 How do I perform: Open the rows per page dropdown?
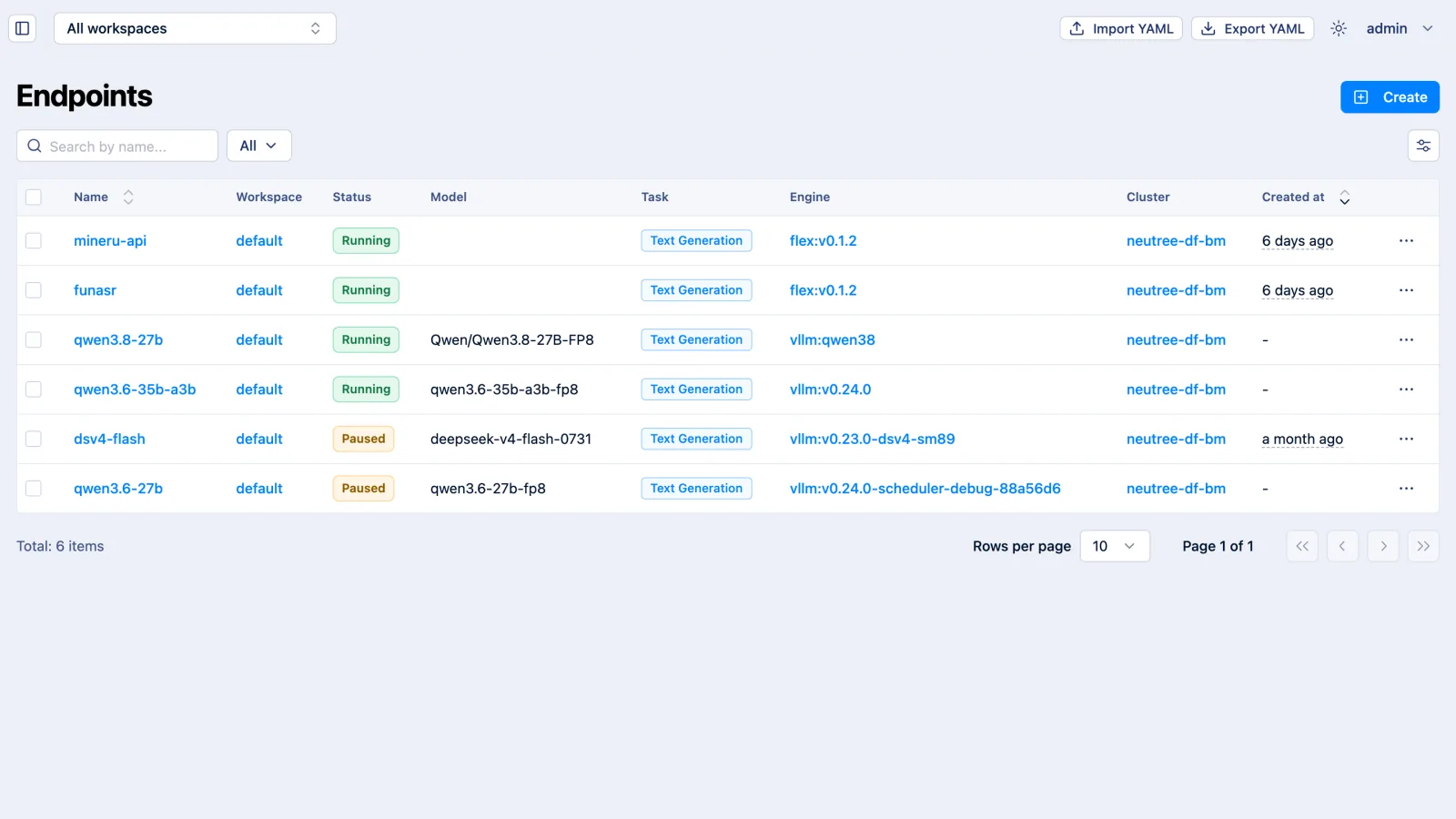(1115, 546)
